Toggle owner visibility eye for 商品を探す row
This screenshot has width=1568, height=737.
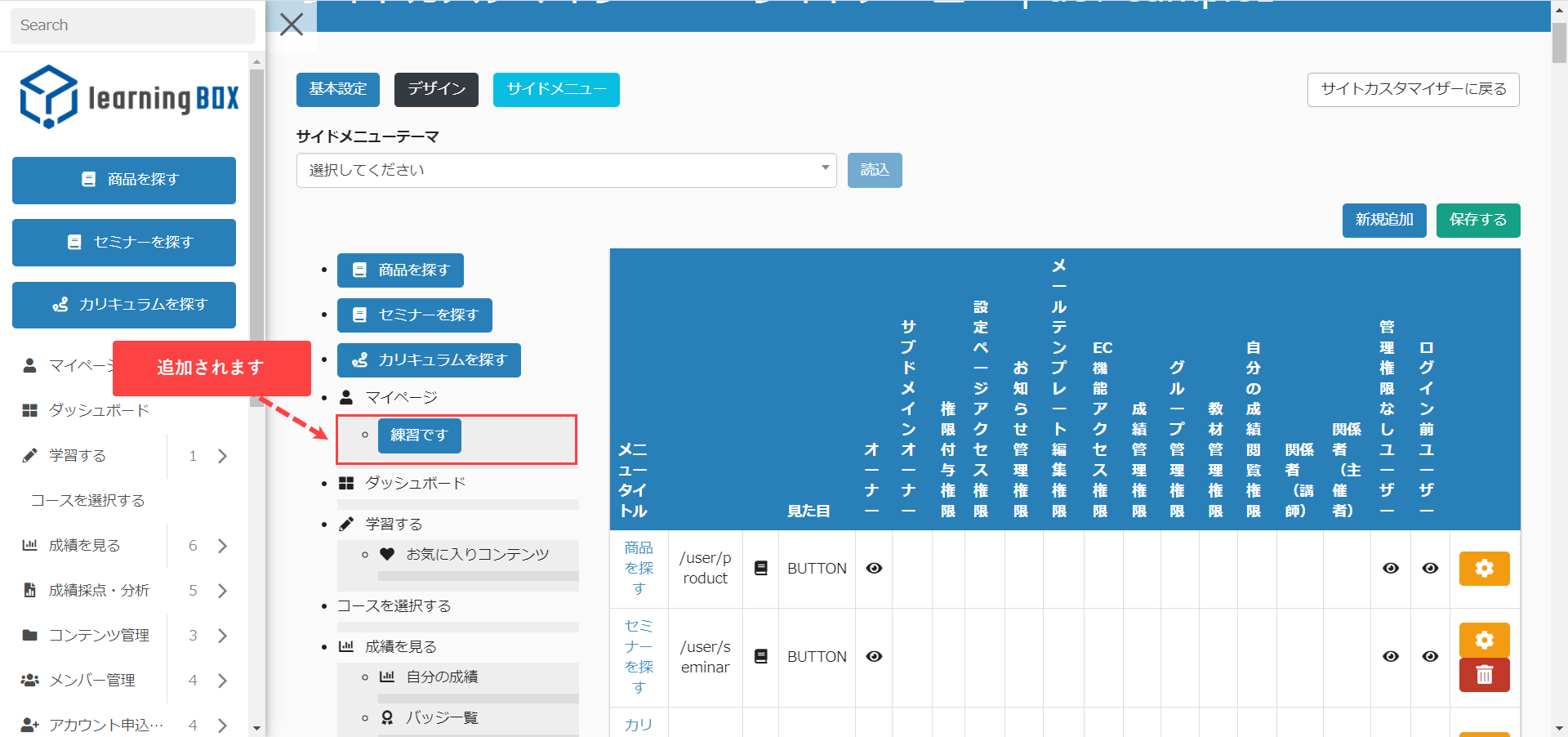click(x=874, y=569)
